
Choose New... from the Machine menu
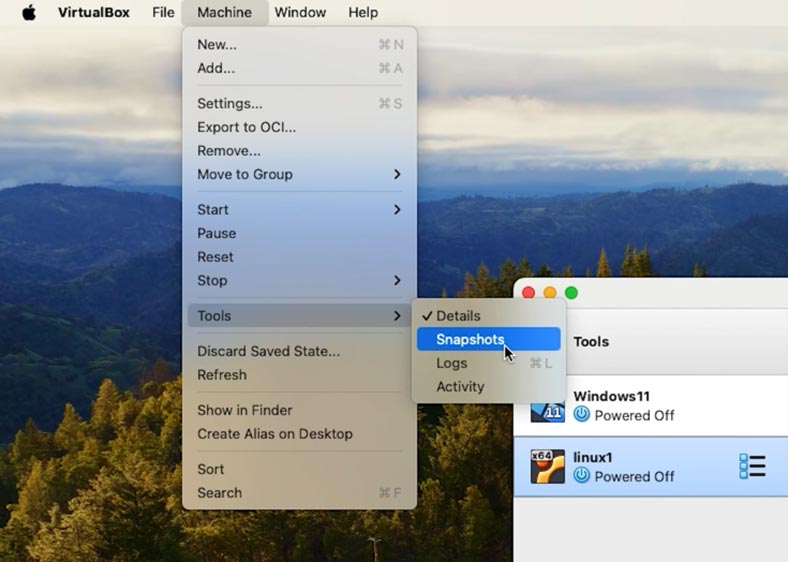pos(300,45)
